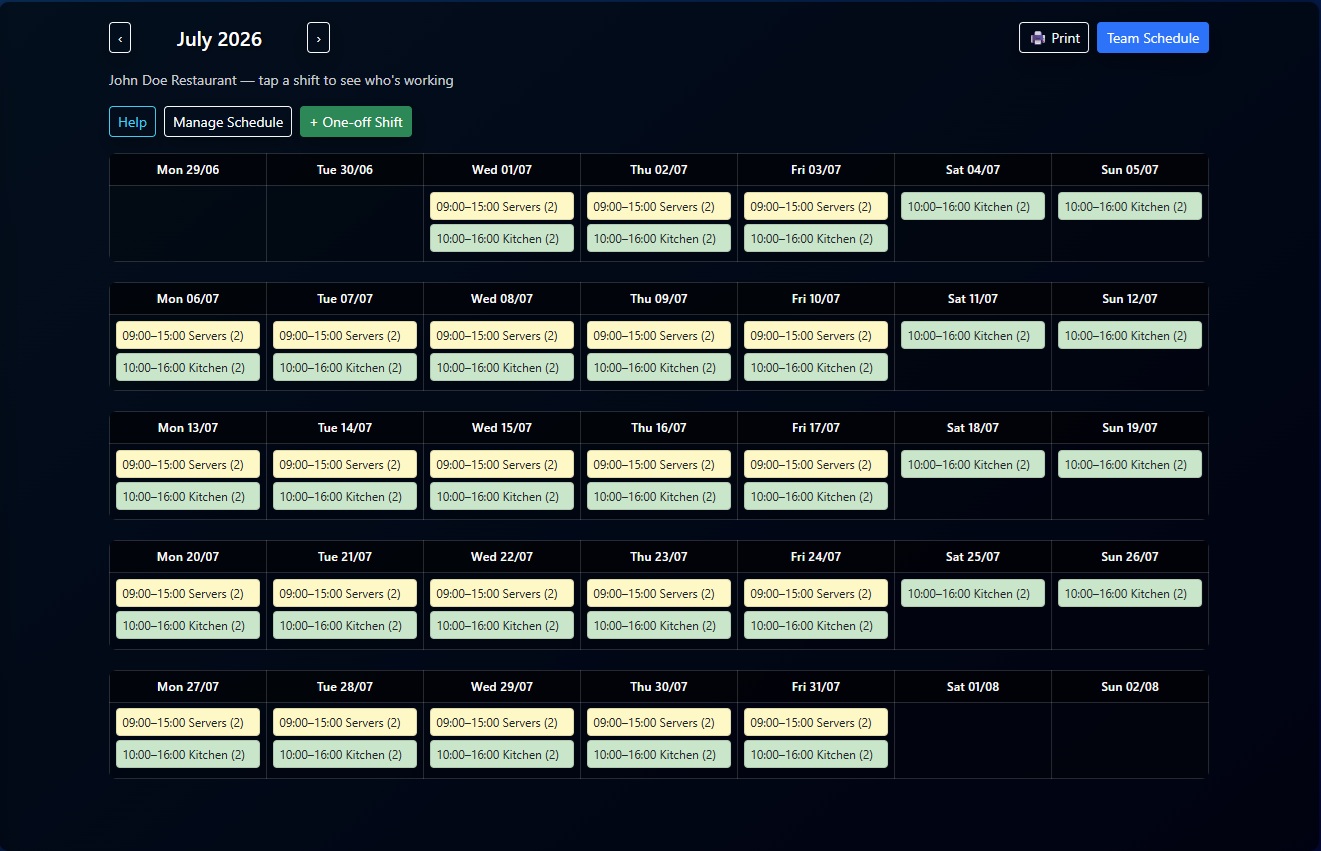This screenshot has height=851, width=1321.
Task: Advance to next month arrow
Action: click(318, 38)
